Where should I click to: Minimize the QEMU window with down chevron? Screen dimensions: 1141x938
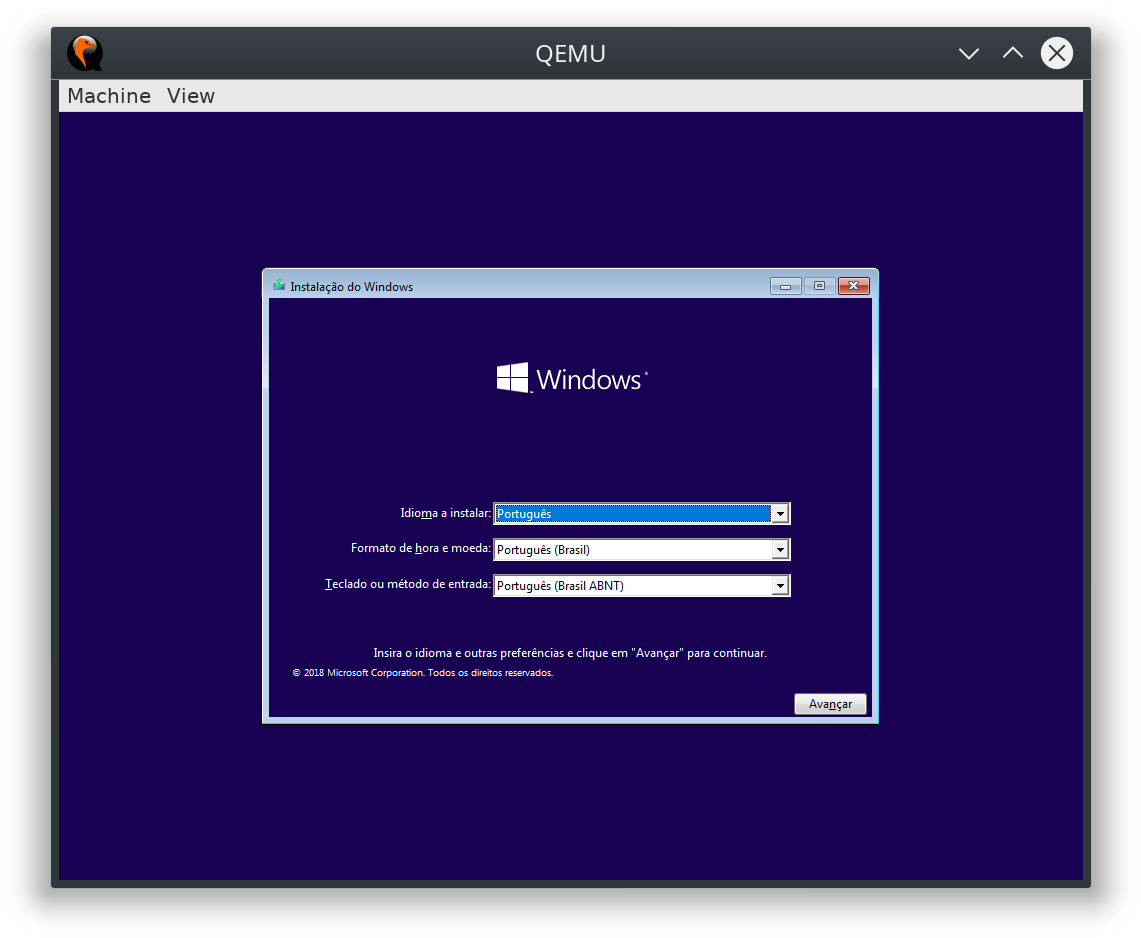click(x=969, y=53)
